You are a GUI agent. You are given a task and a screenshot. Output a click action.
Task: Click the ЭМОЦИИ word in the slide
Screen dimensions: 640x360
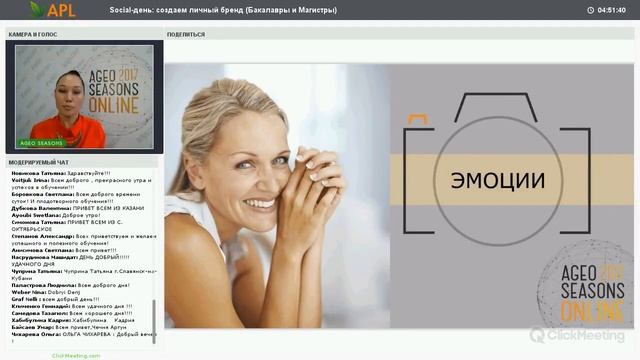(x=498, y=180)
